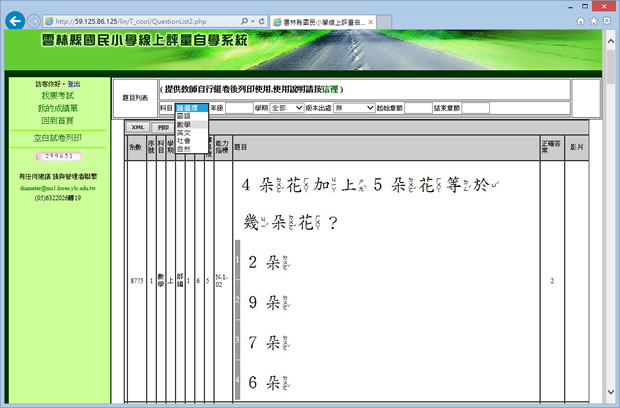Open browser tools gear icon
620x408 pixels.
pyautogui.click(x=608, y=20)
